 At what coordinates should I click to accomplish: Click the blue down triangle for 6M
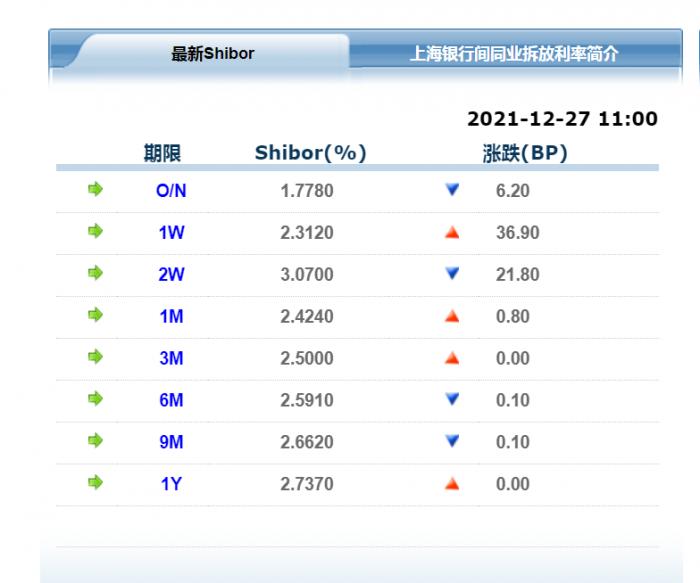coord(452,399)
